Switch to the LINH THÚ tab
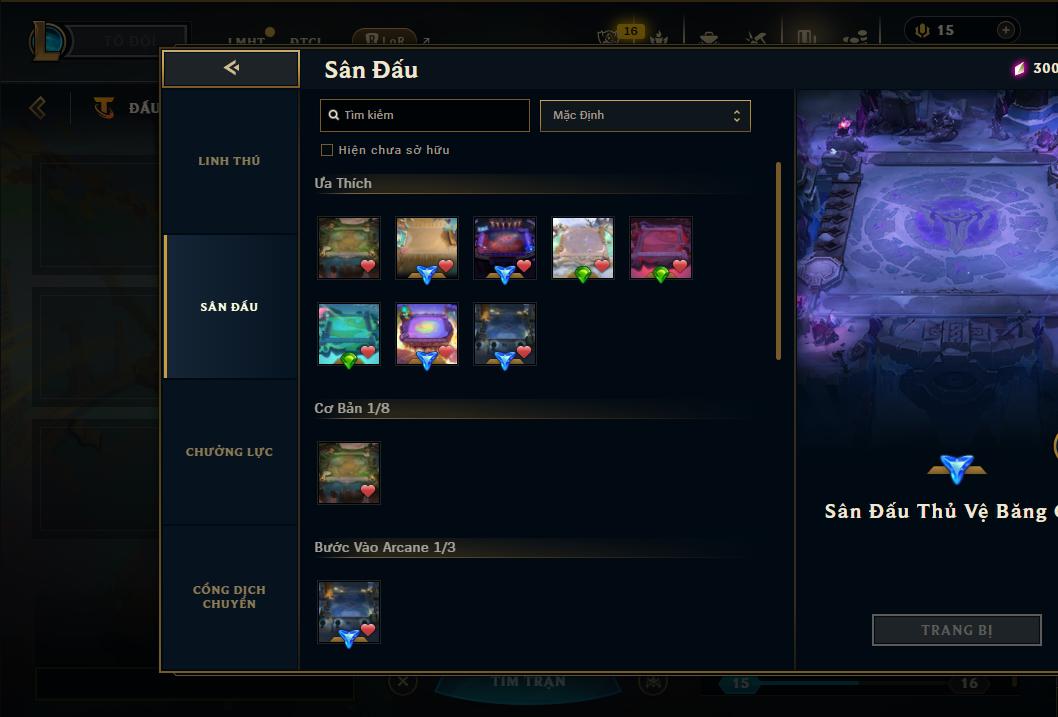The width and height of the screenshot is (1058, 717). 229,161
